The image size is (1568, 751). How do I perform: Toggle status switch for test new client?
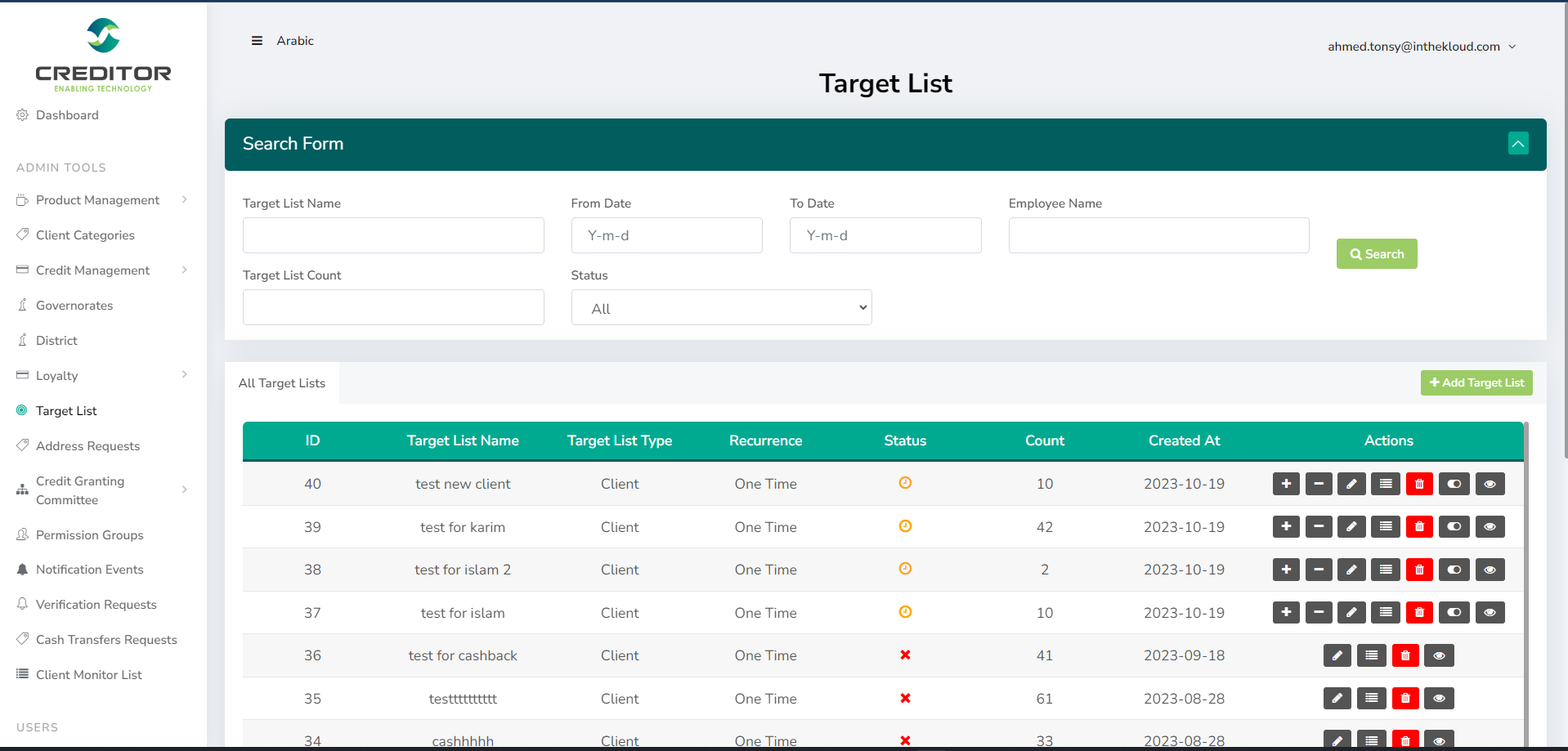point(1454,484)
